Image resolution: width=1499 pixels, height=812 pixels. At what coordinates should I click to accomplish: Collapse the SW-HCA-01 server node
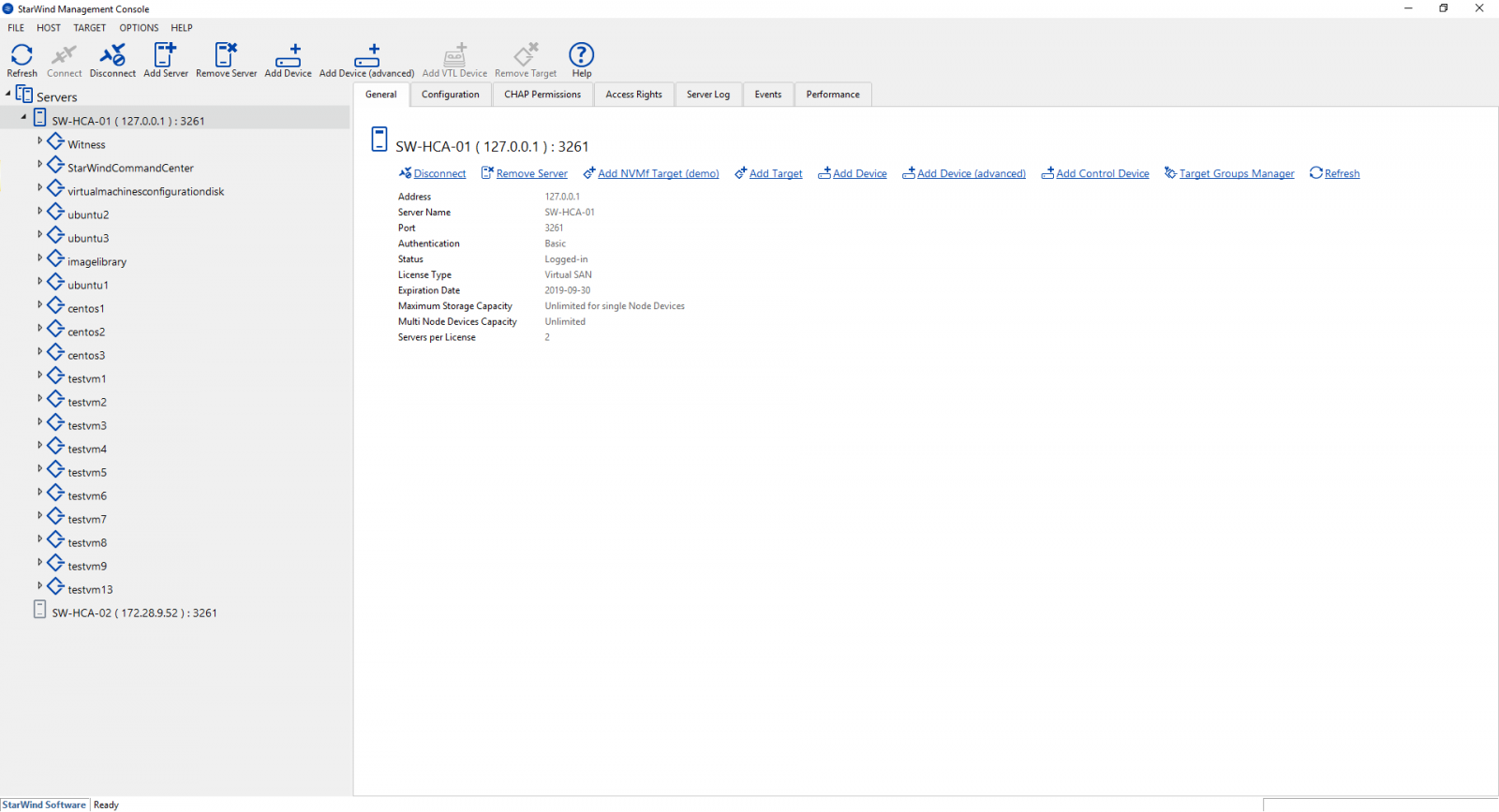pos(23,117)
